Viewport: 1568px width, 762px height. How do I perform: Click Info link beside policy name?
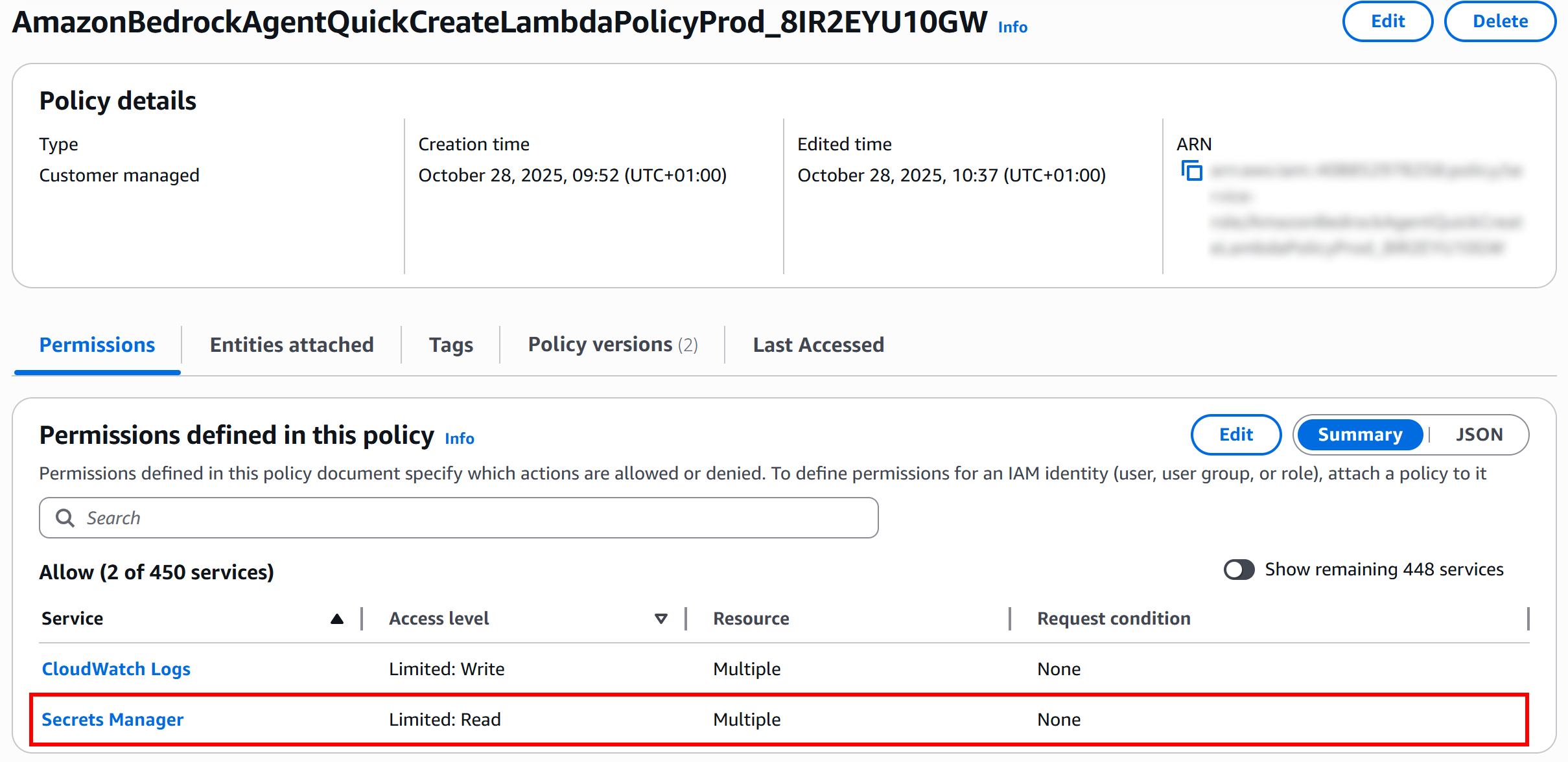coord(1012,27)
